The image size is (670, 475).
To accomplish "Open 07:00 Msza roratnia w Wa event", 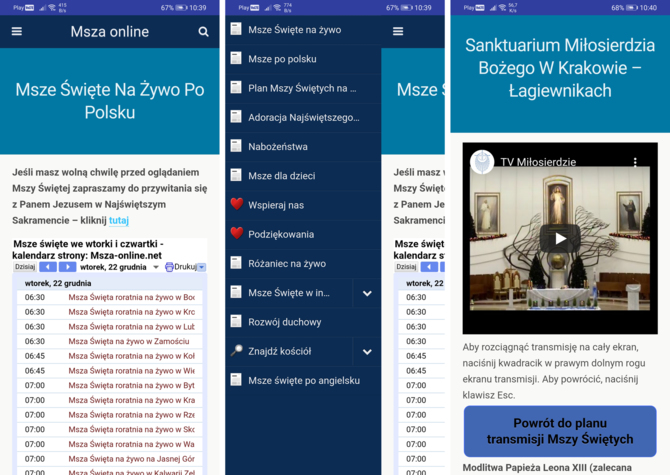I will tap(110, 444).
